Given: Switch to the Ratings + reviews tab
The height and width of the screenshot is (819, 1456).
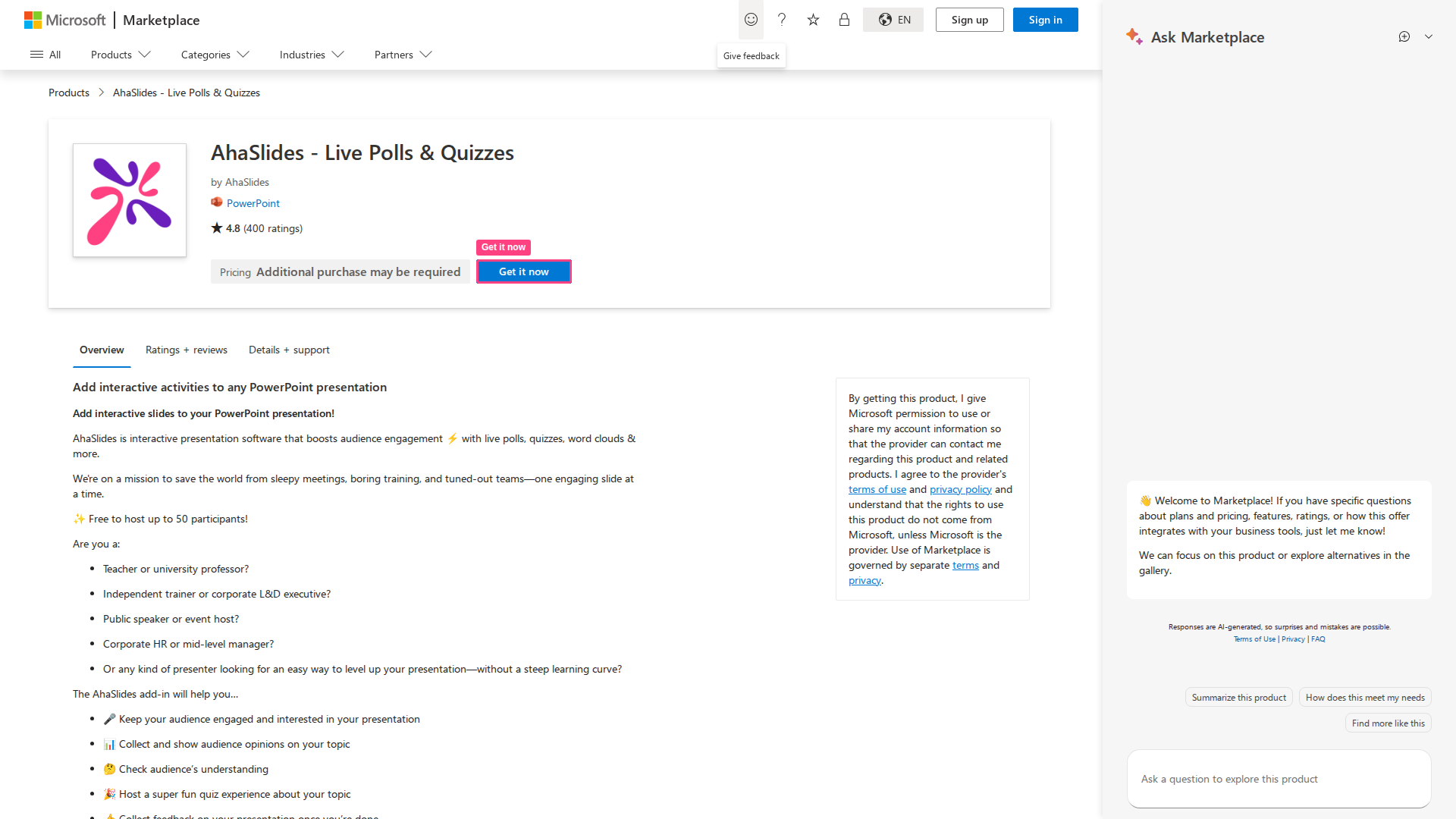Looking at the screenshot, I should point(187,350).
